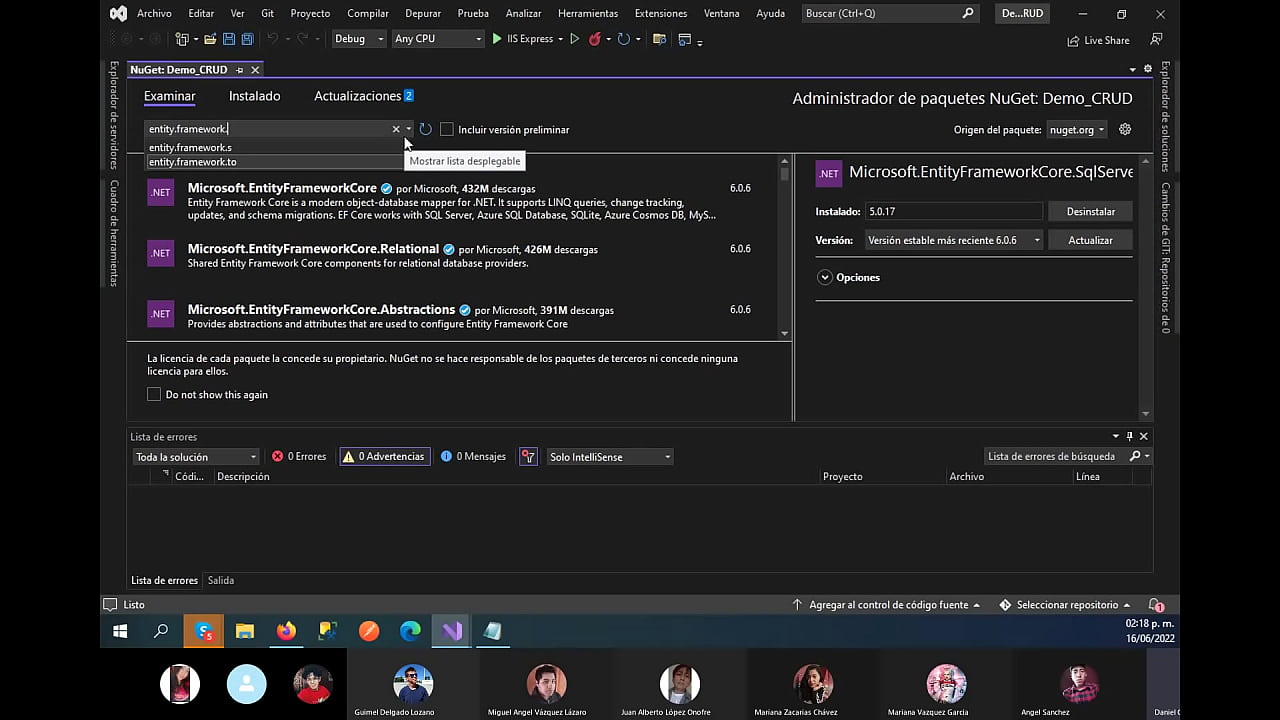1280x720 pixels.
Task: Refresh the NuGet package search
Action: tap(424, 129)
